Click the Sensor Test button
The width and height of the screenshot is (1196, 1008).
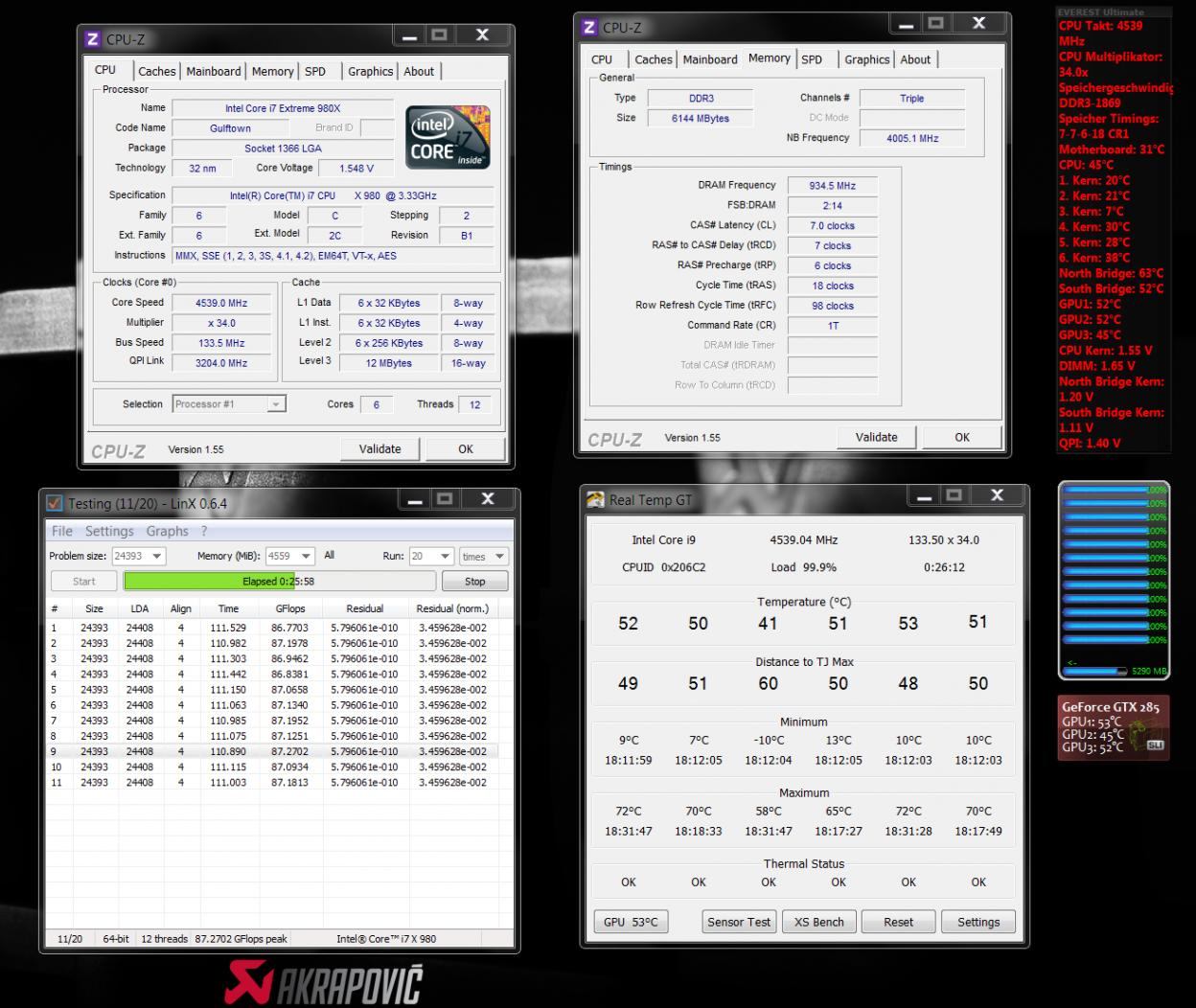739,922
